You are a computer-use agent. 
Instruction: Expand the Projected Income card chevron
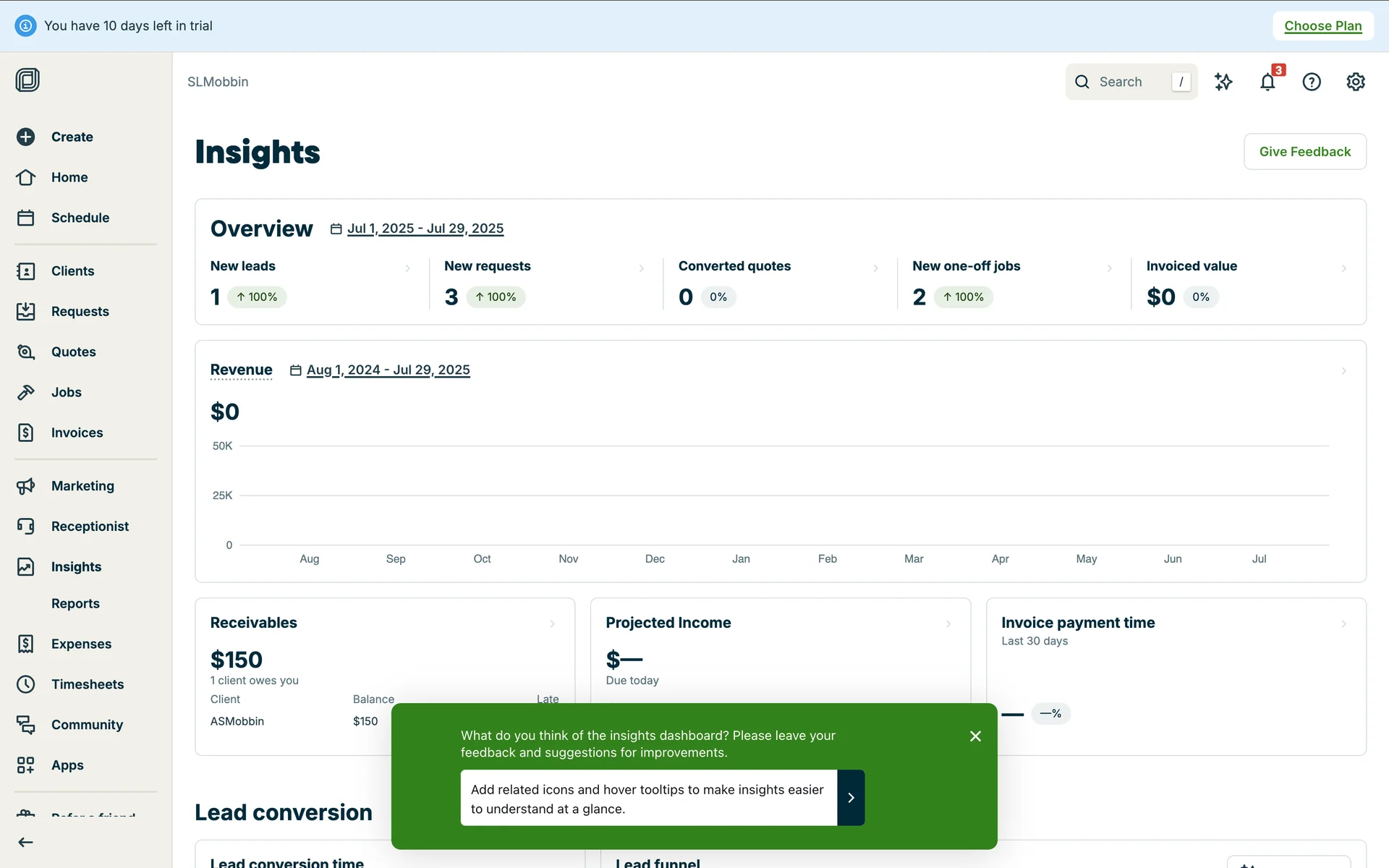point(948,624)
